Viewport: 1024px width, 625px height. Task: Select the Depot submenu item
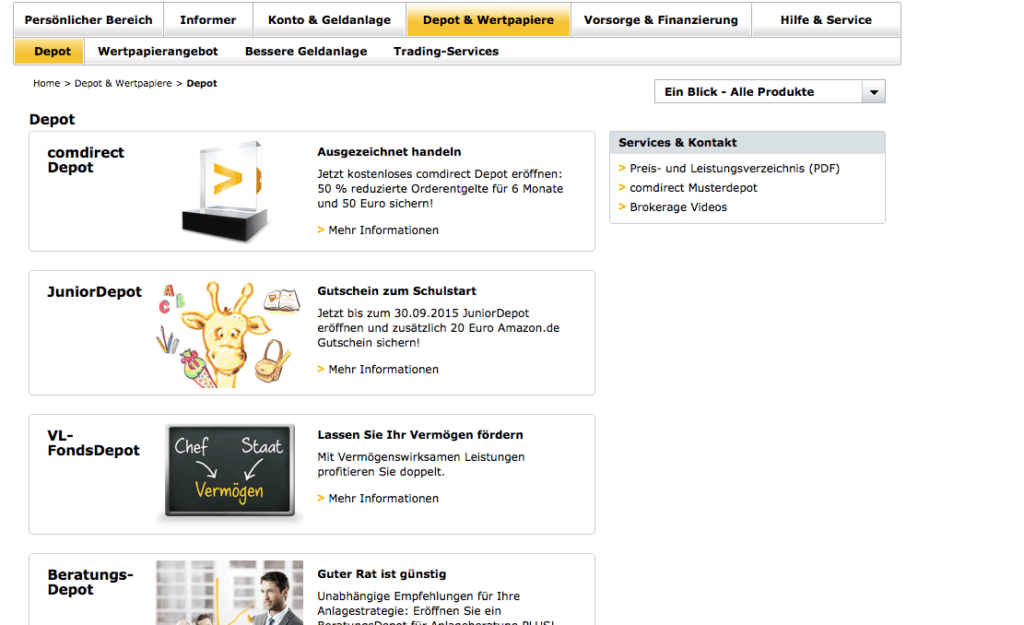point(52,51)
